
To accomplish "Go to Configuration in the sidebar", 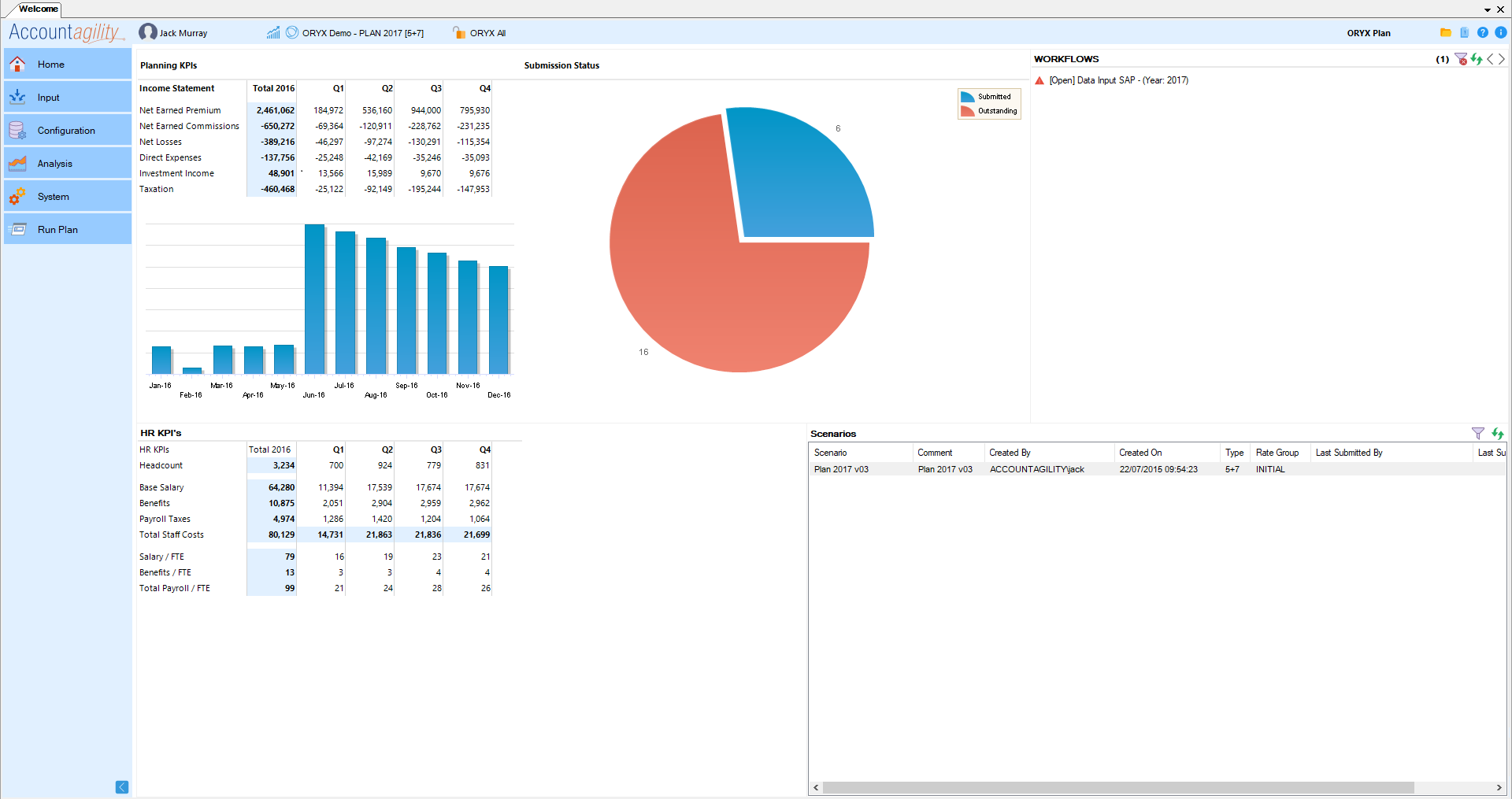I will pyautogui.click(x=68, y=131).
